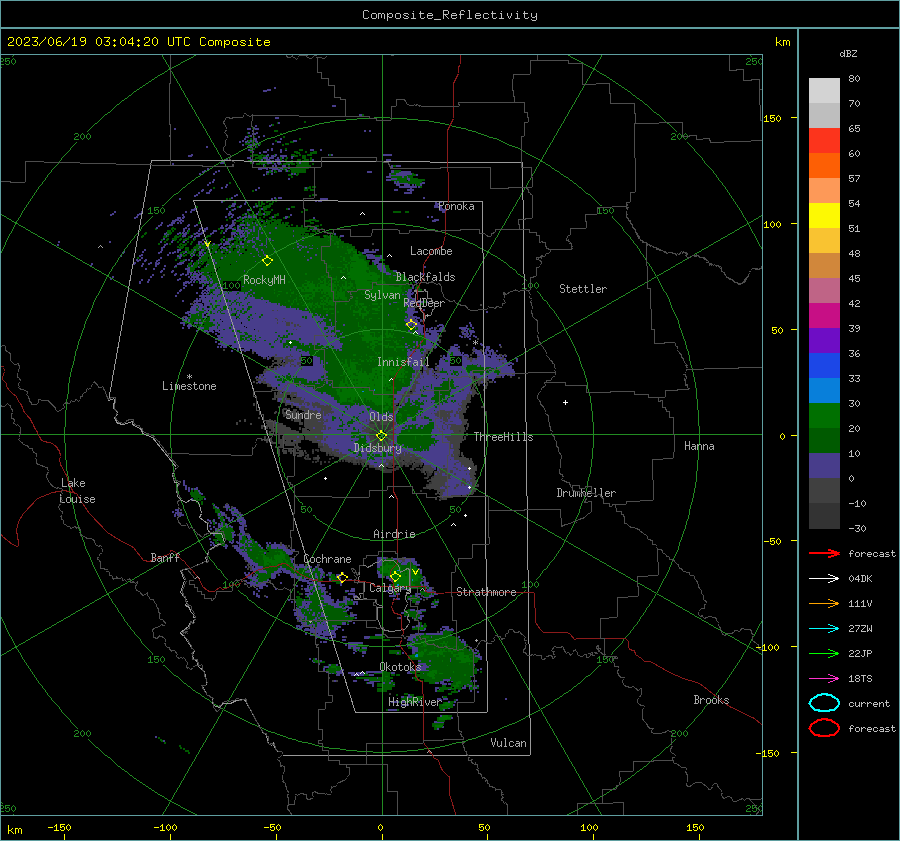Click the dBZ legend heading

click(x=848, y=53)
